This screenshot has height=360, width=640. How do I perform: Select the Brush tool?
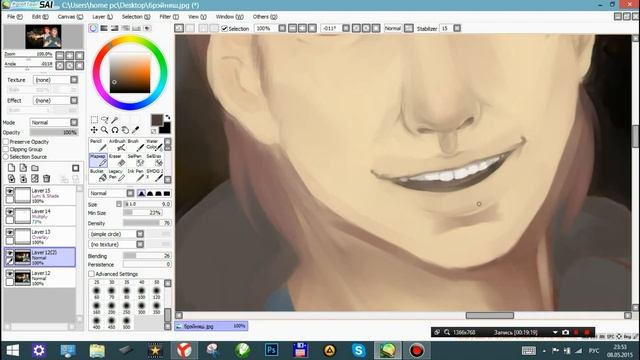pyautogui.click(x=136, y=145)
